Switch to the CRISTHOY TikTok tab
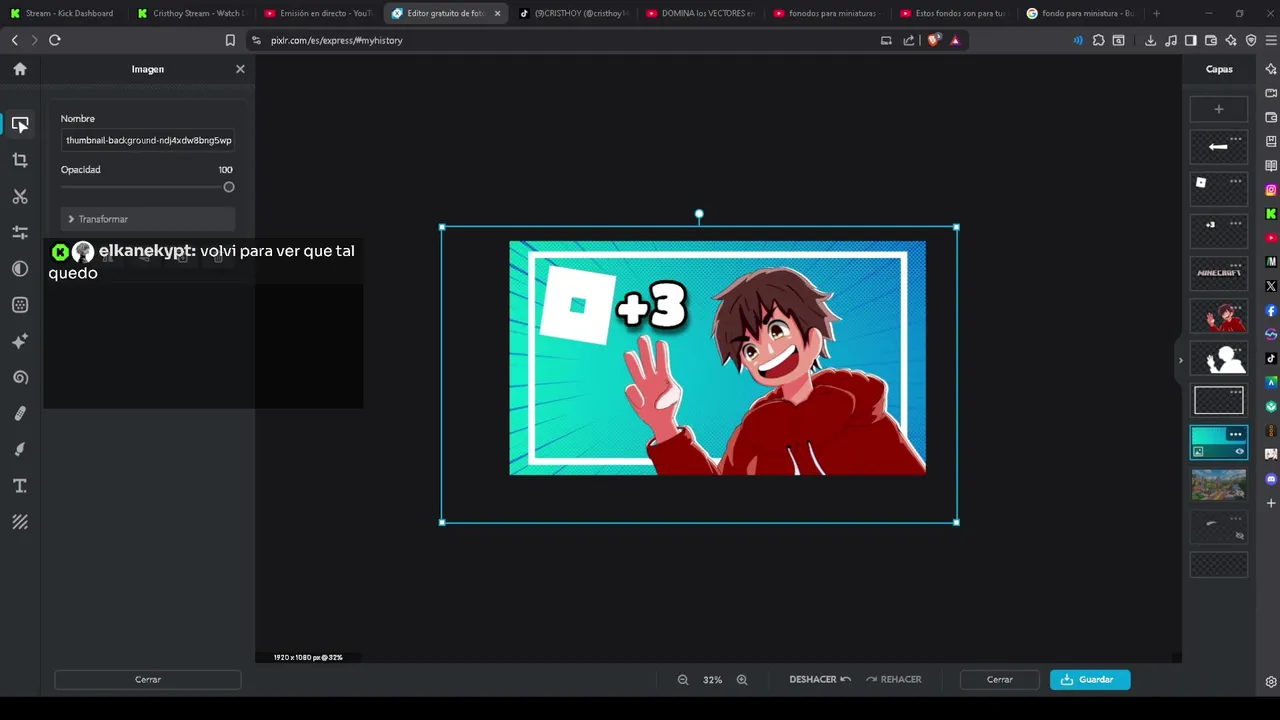Viewport: 1280px width, 720px height. [x=573, y=13]
